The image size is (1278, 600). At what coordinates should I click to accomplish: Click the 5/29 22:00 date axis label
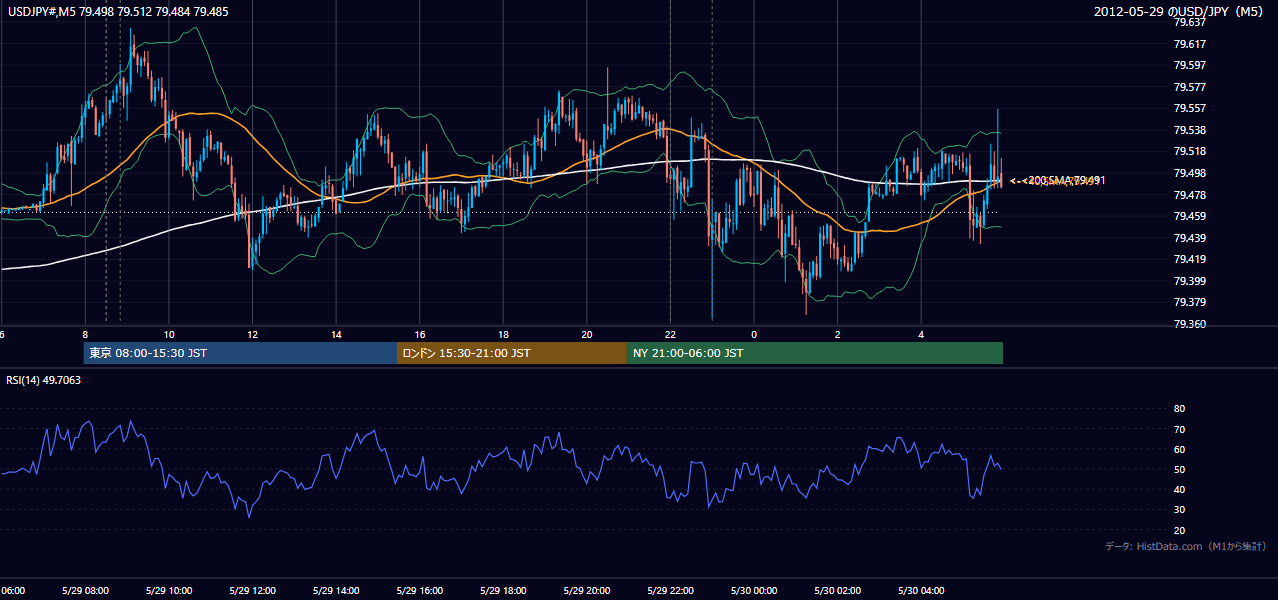click(x=670, y=591)
